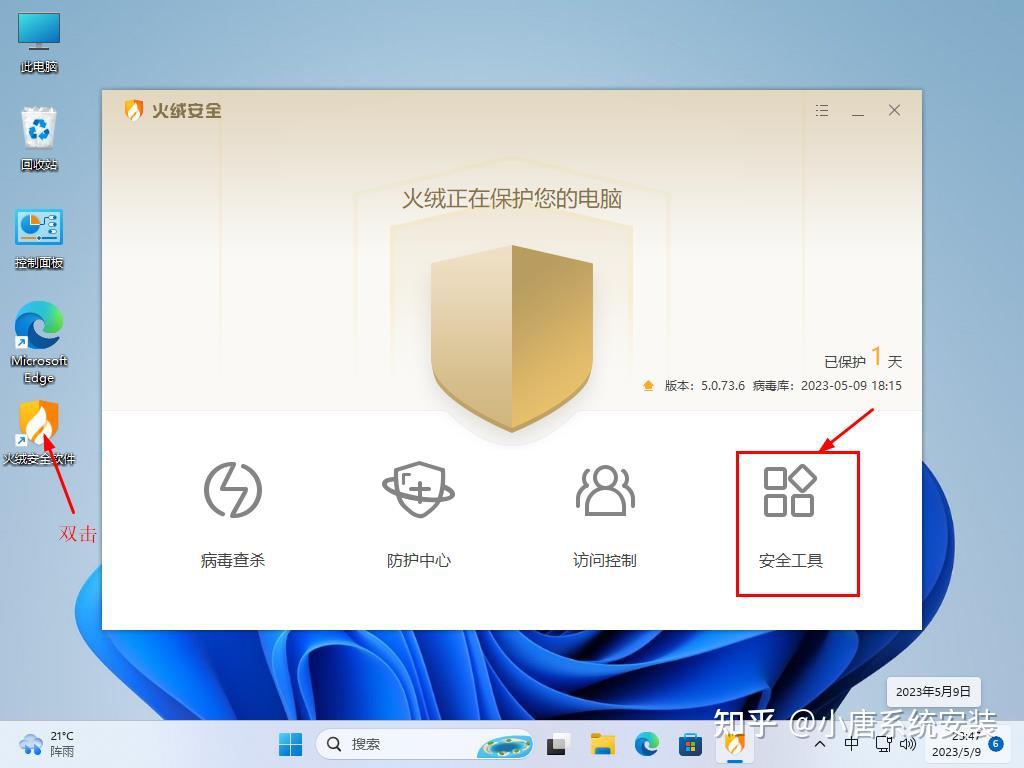Open 防护中心 protection center icon
The height and width of the screenshot is (768, 1024).
click(419, 489)
